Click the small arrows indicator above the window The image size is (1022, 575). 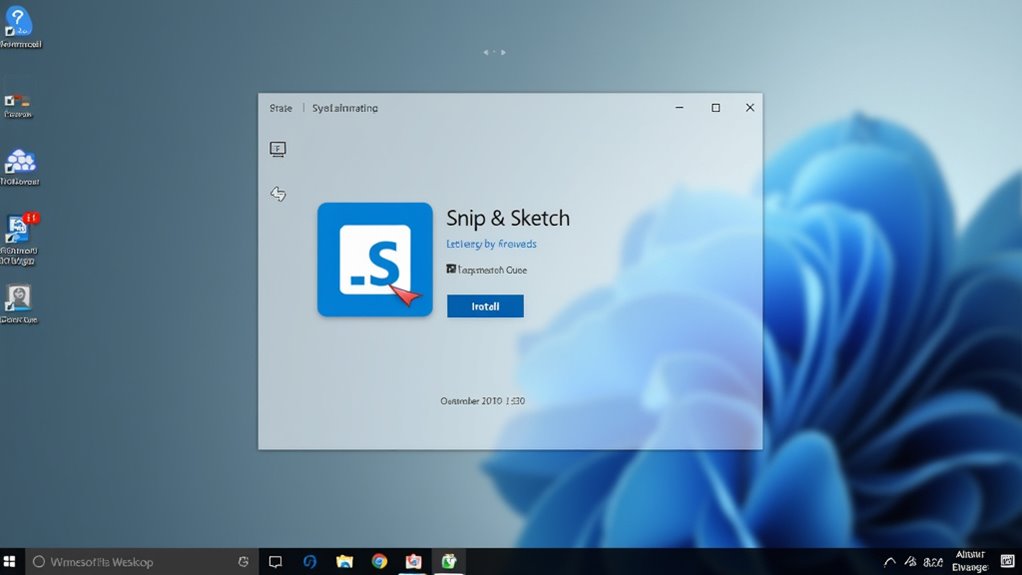(x=494, y=52)
